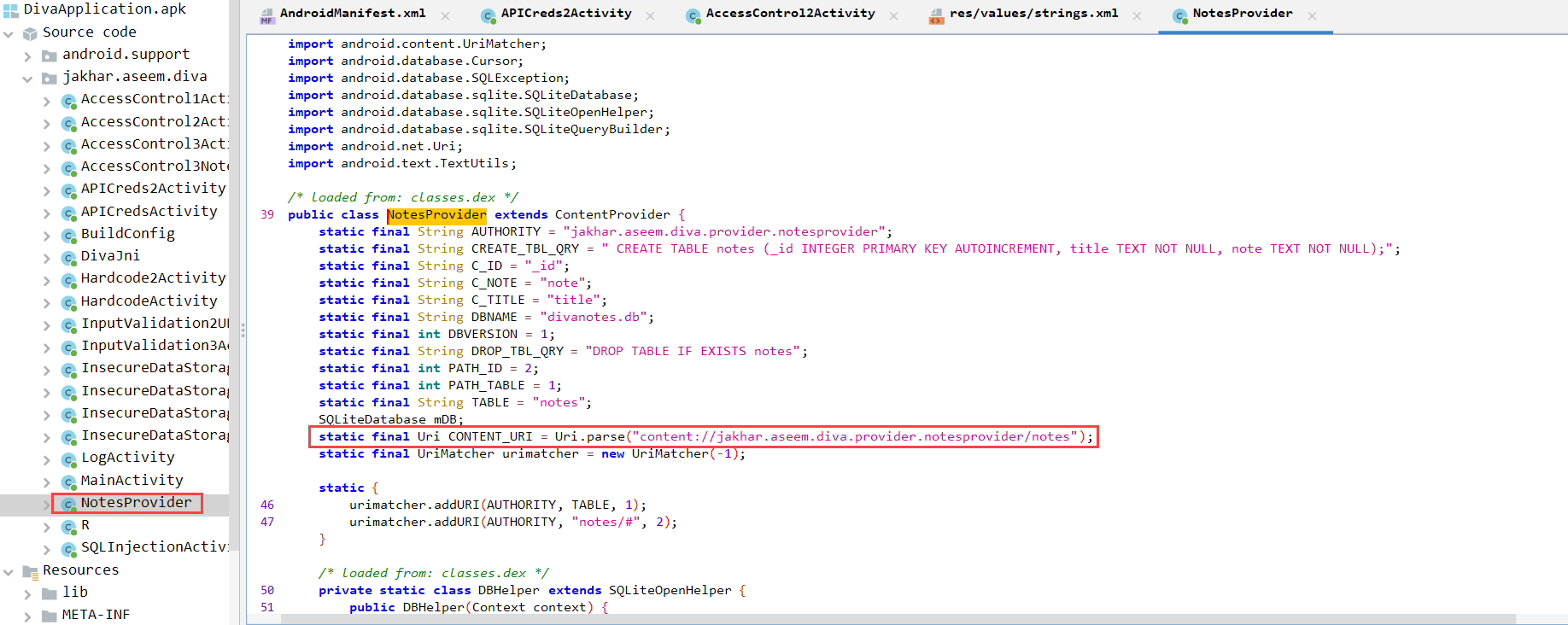Open LogActivity class in the tree

pos(127,458)
